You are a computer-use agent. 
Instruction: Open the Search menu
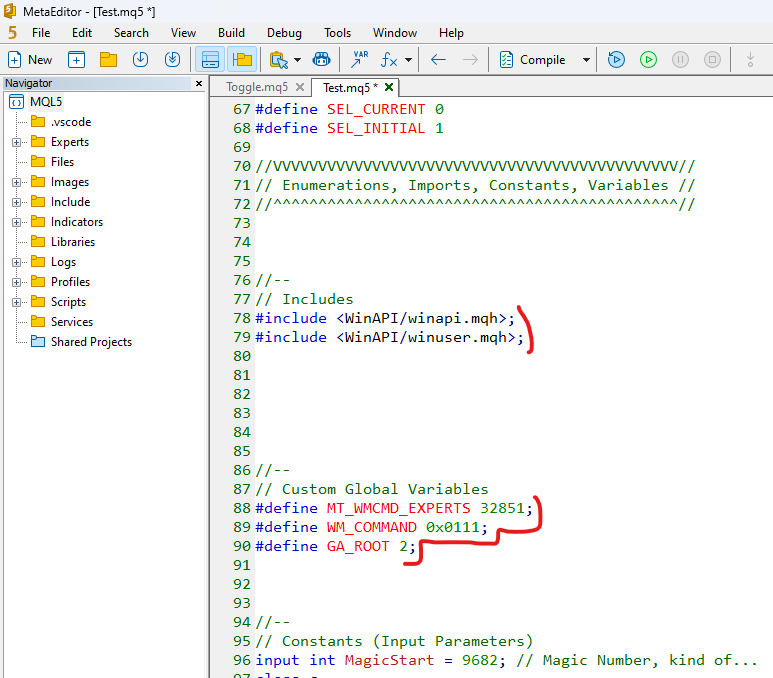click(x=131, y=33)
